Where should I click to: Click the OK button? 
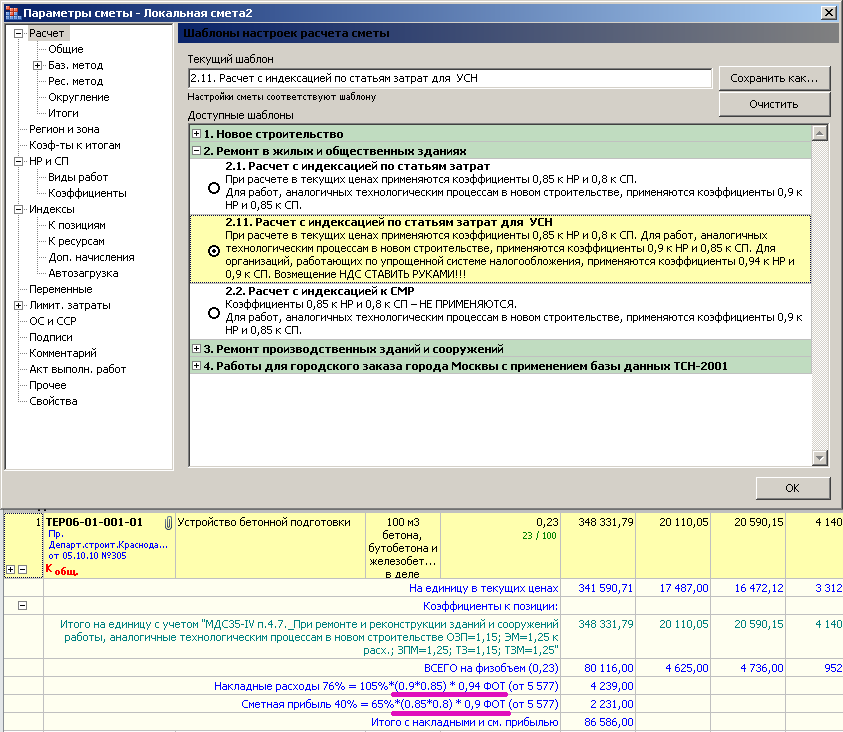[792, 488]
